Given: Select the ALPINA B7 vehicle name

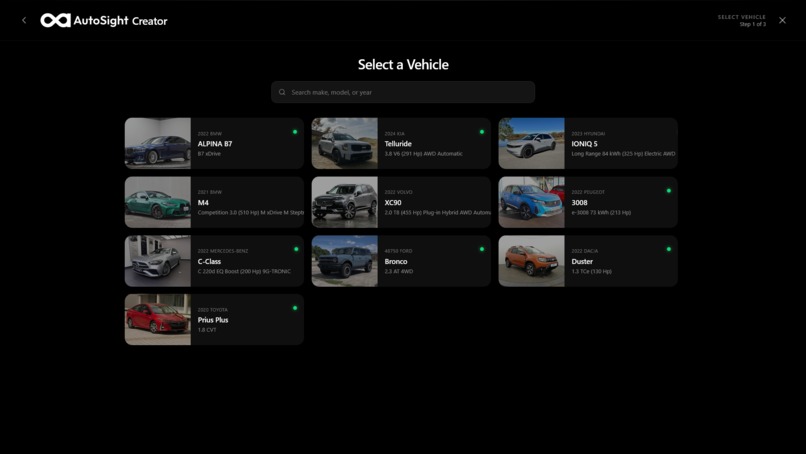Looking at the screenshot, I should (x=215, y=144).
